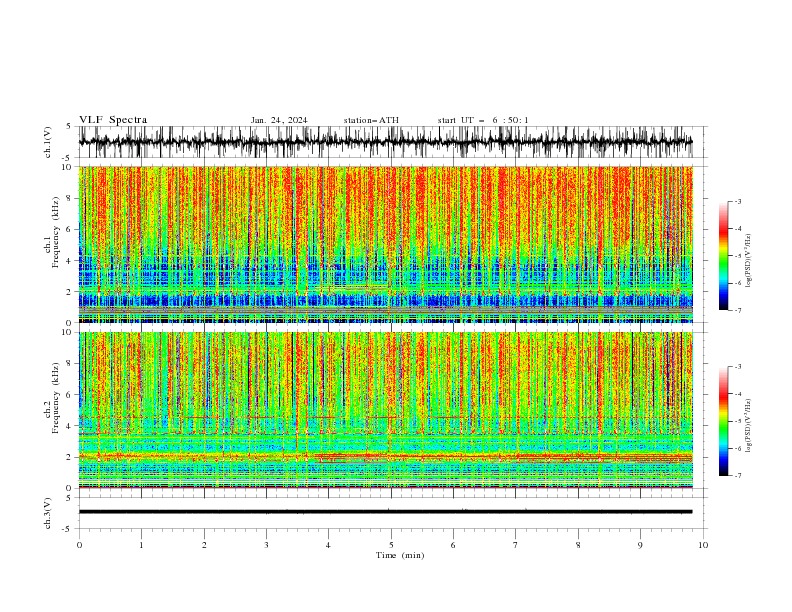Click the "Time (min)" axis label
The width and height of the screenshot is (792, 612).
[400, 555]
